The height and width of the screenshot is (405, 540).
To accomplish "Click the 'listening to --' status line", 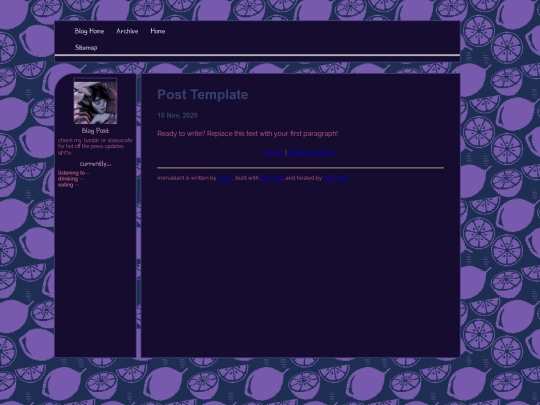I will pos(74,173).
